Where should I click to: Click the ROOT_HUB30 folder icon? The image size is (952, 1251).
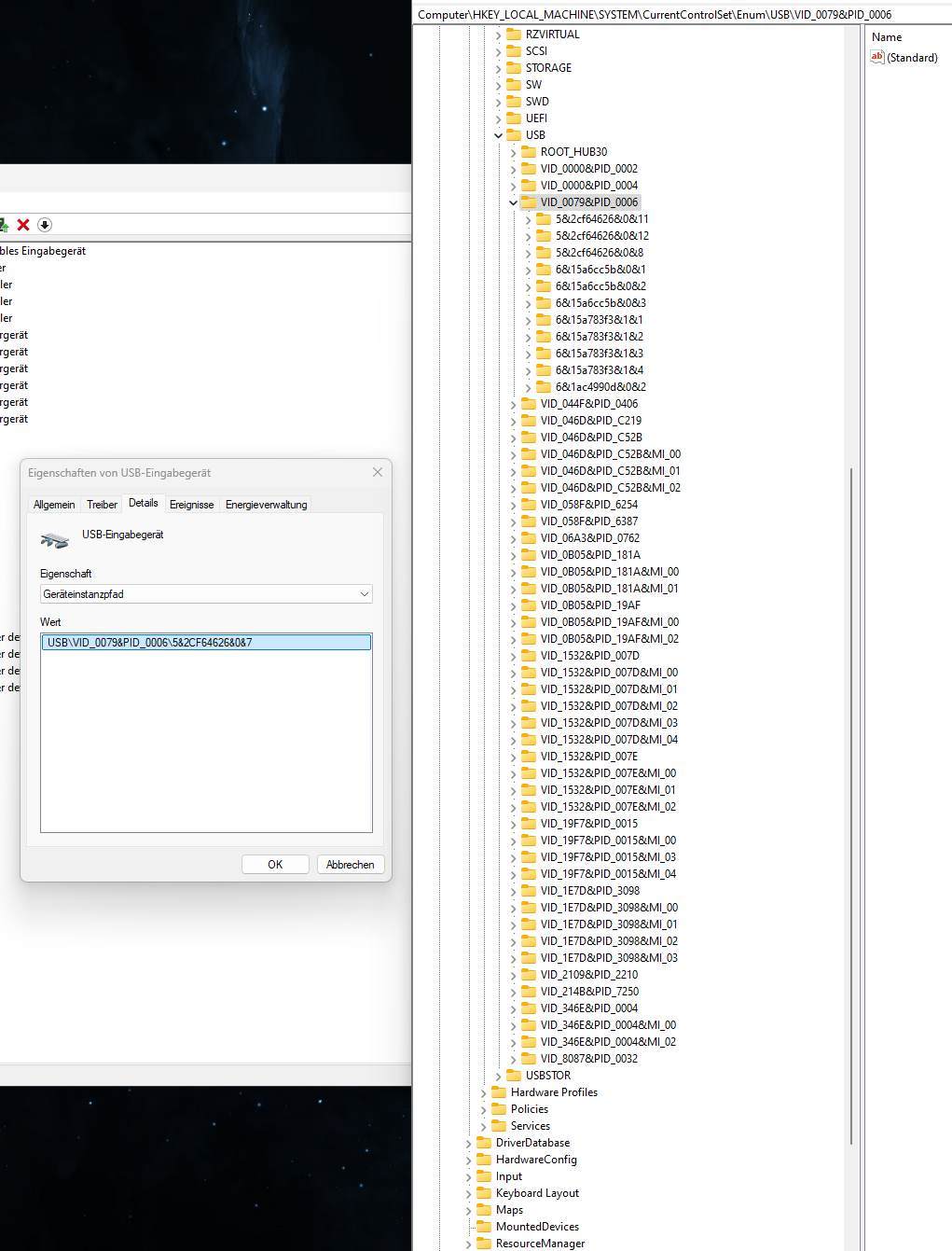529,151
